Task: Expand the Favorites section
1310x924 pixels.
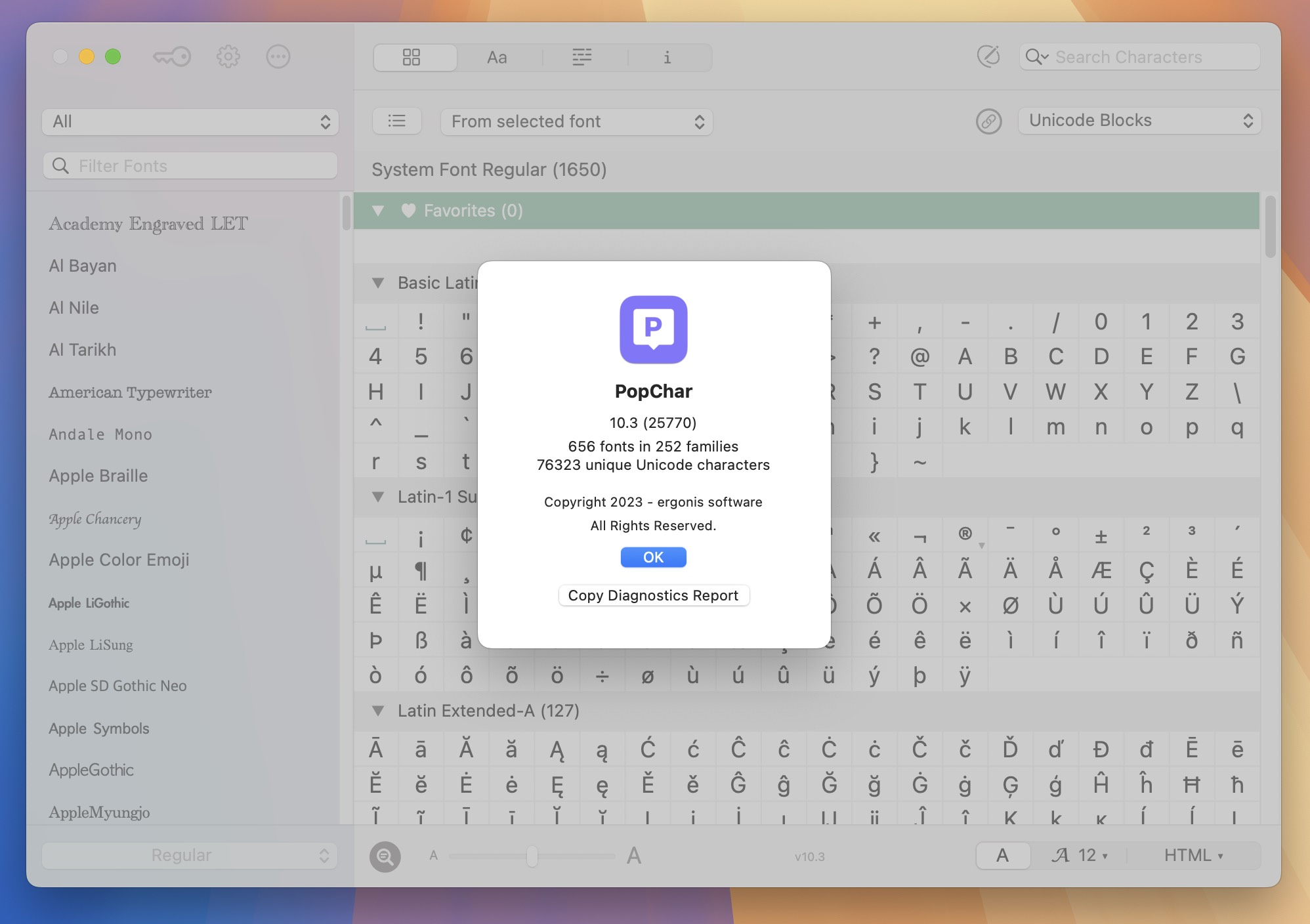Action: [379, 210]
